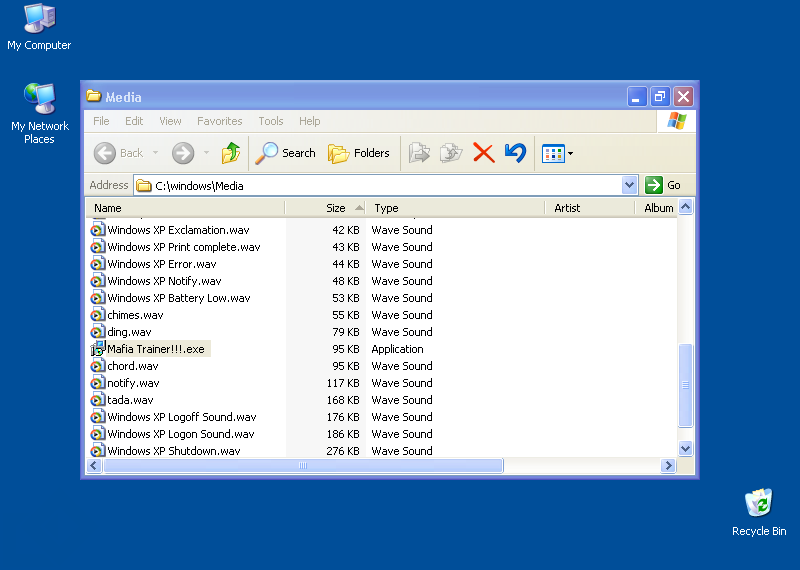Click the Copy To toolbar icon

[451, 153]
